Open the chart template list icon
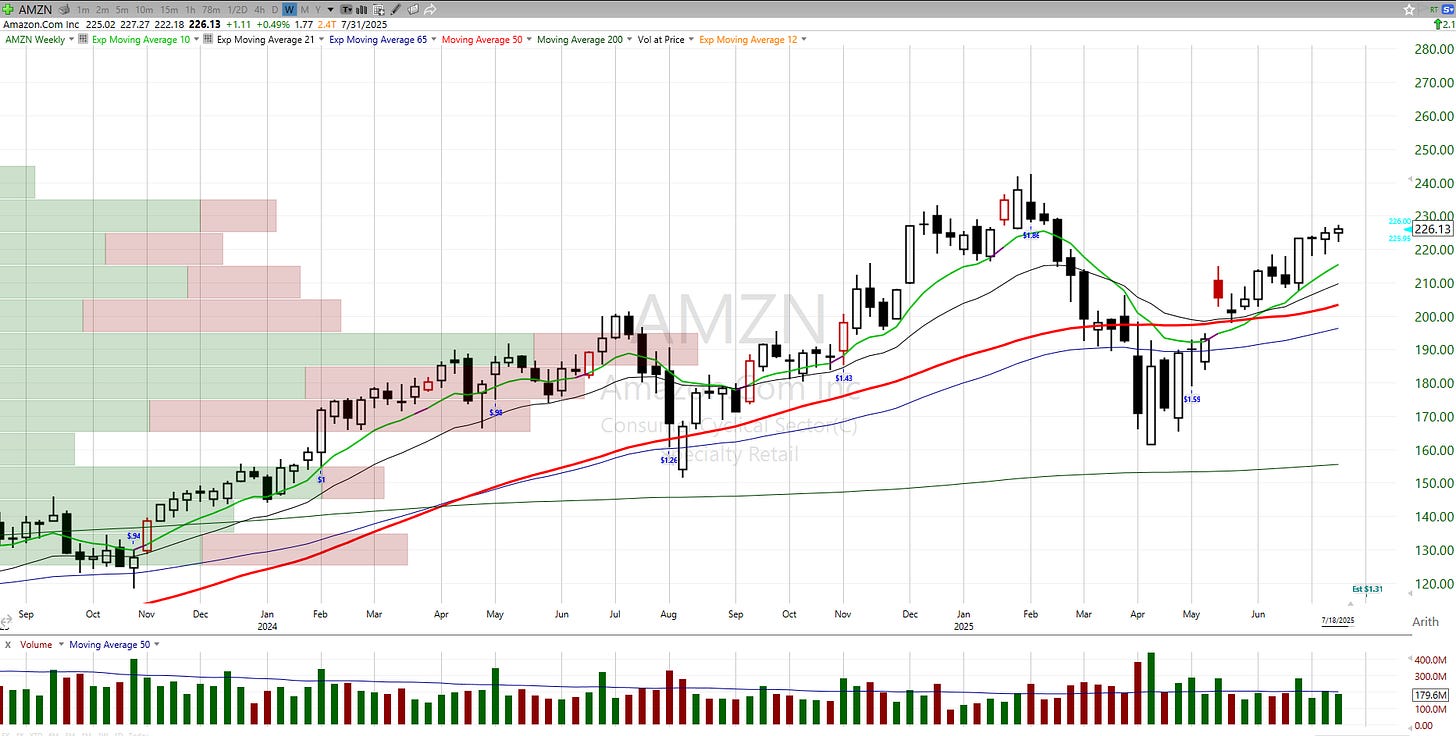The height and width of the screenshot is (736, 1456). pyautogui.click(x=379, y=10)
